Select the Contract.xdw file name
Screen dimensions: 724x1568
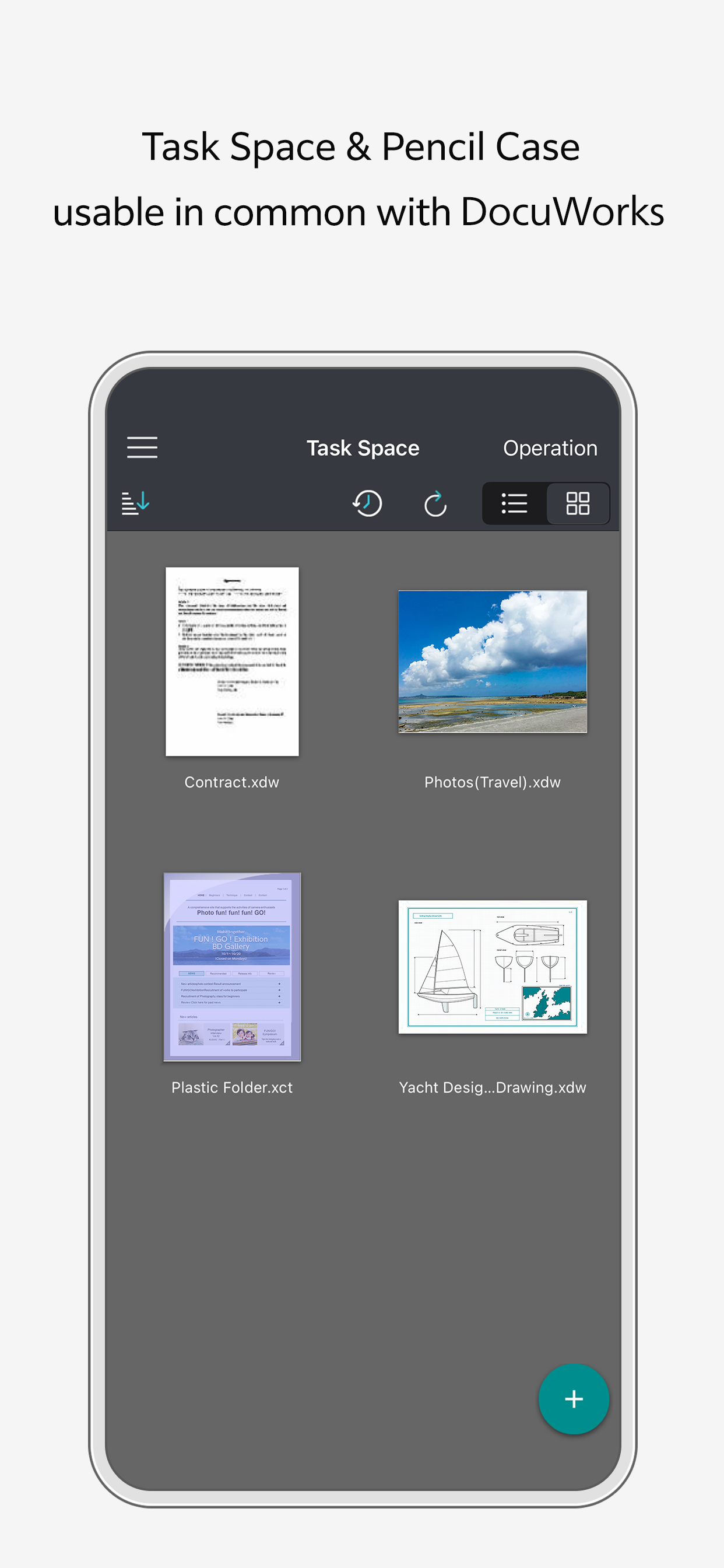pyautogui.click(x=232, y=782)
